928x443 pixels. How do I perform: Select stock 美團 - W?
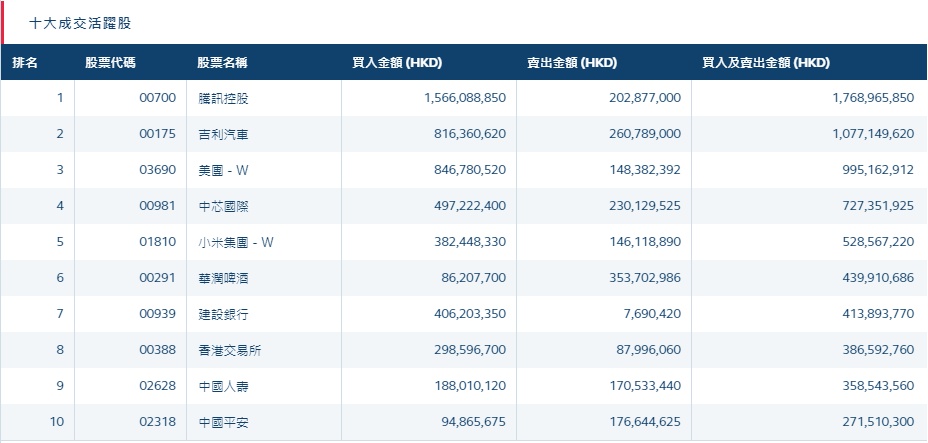point(223,170)
